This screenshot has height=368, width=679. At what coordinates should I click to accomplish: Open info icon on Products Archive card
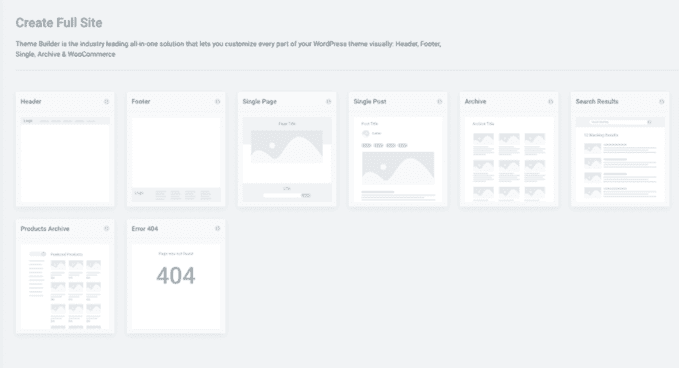(x=107, y=229)
